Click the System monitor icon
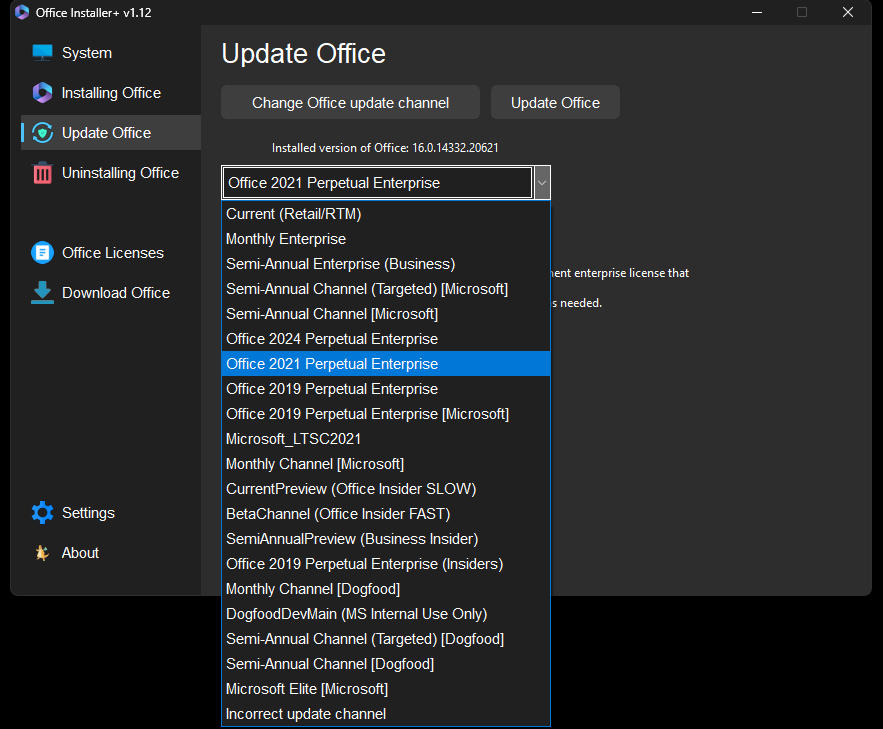This screenshot has width=883, height=729. 42,53
